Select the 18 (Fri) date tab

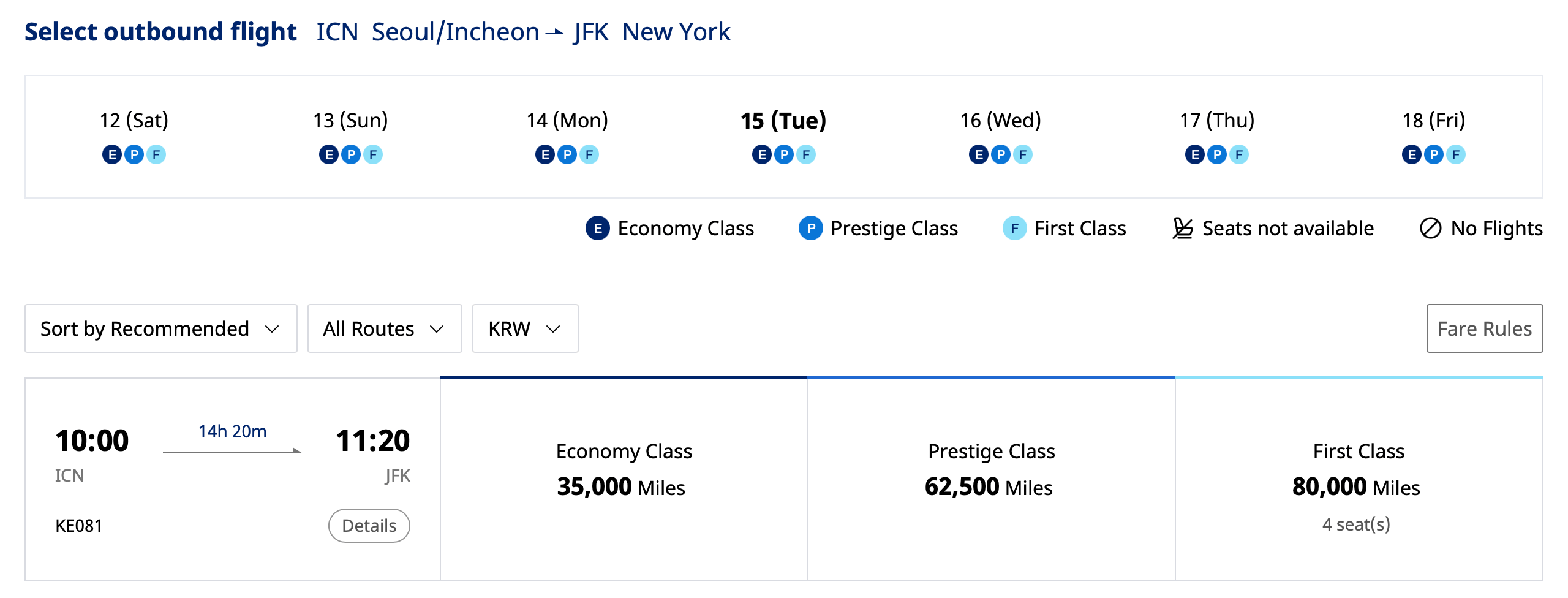1433,121
